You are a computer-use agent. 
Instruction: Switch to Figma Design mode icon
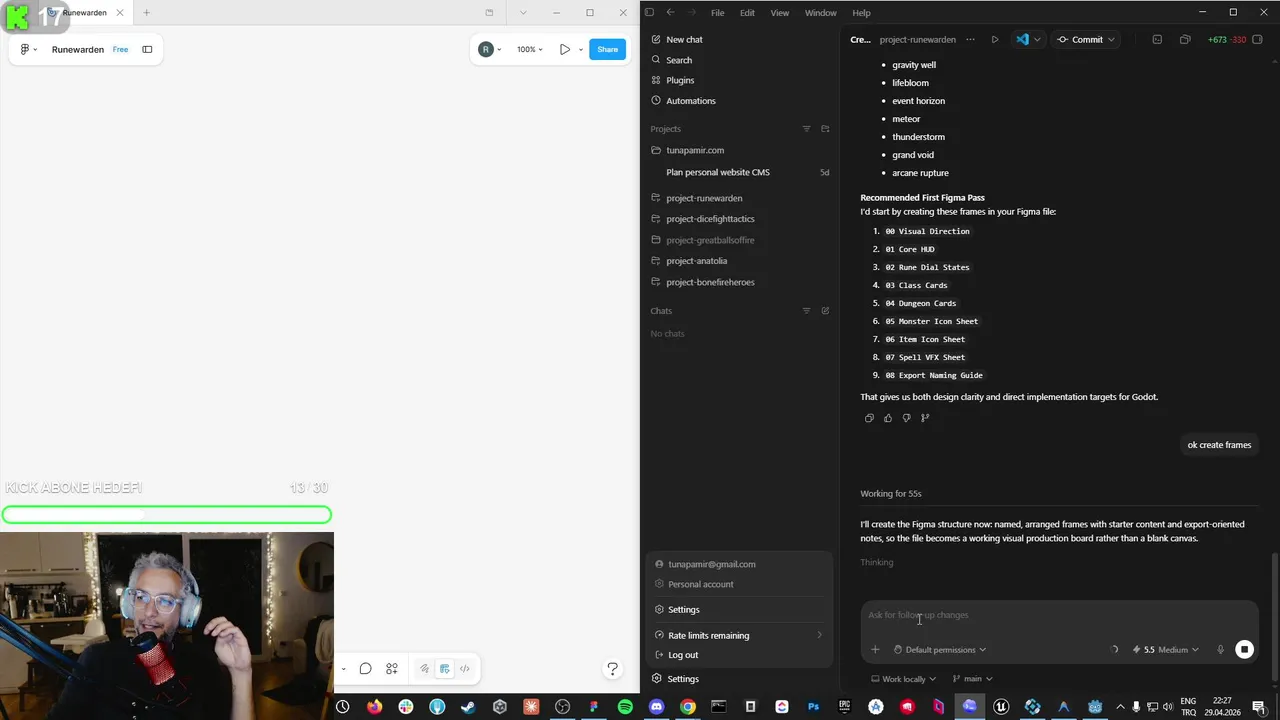pos(444,669)
